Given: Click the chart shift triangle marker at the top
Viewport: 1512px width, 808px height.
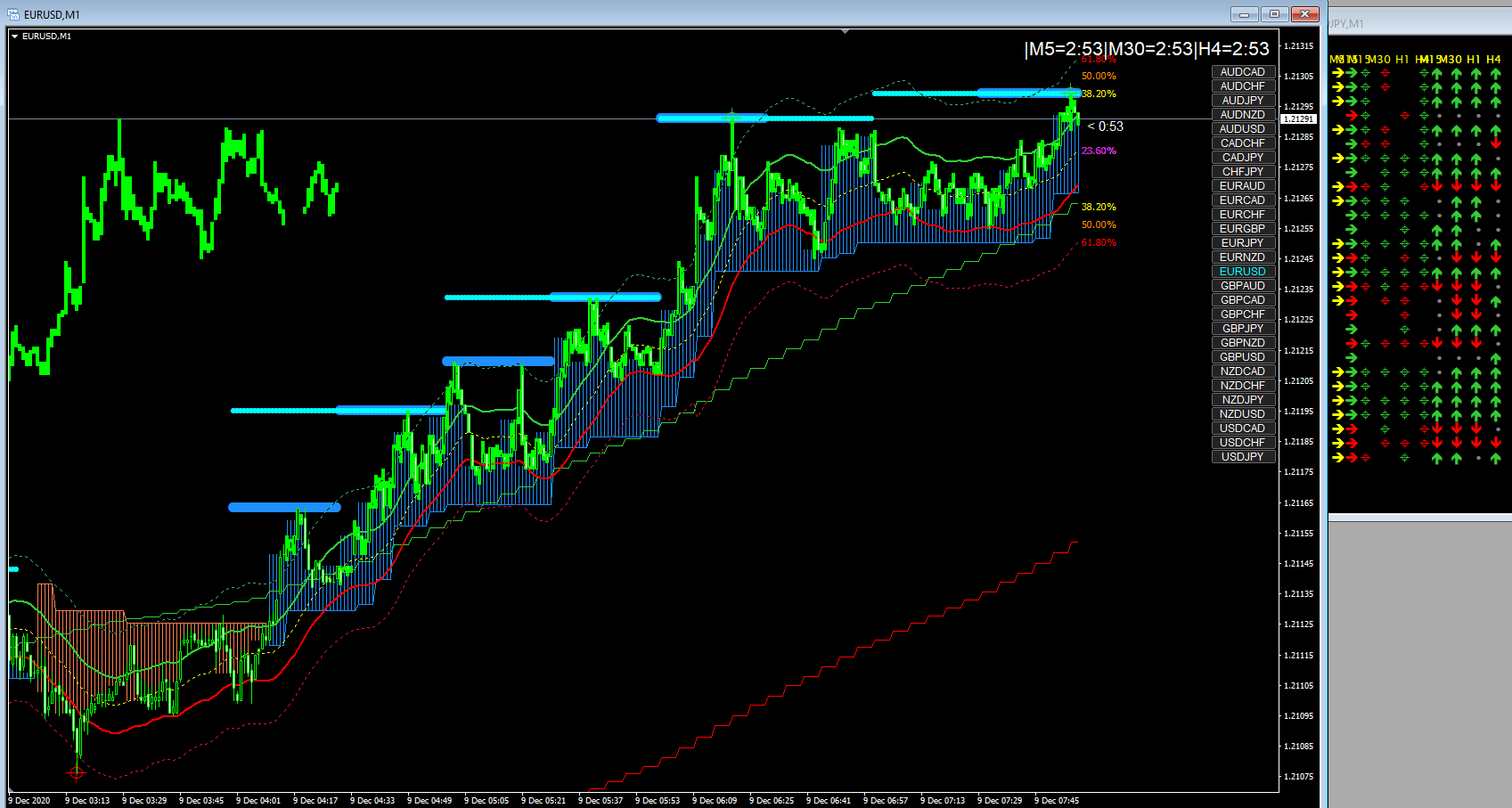Looking at the screenshot, I should click(845, 31).
